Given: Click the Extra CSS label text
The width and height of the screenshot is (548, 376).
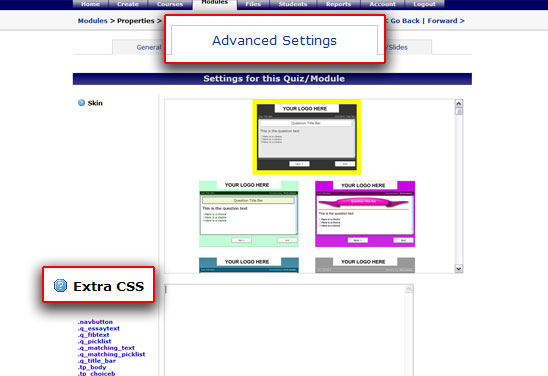Looking at the screenshot, I should pos(108,287).
